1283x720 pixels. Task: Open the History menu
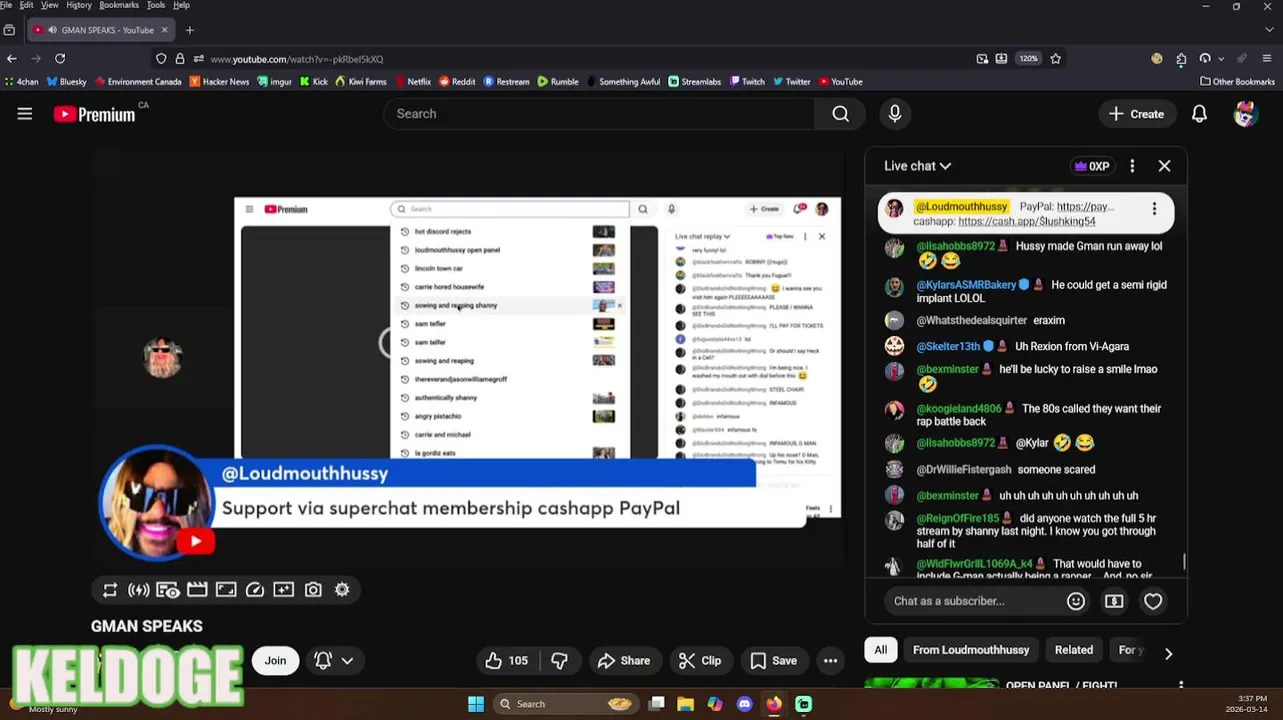click(79, 5)
